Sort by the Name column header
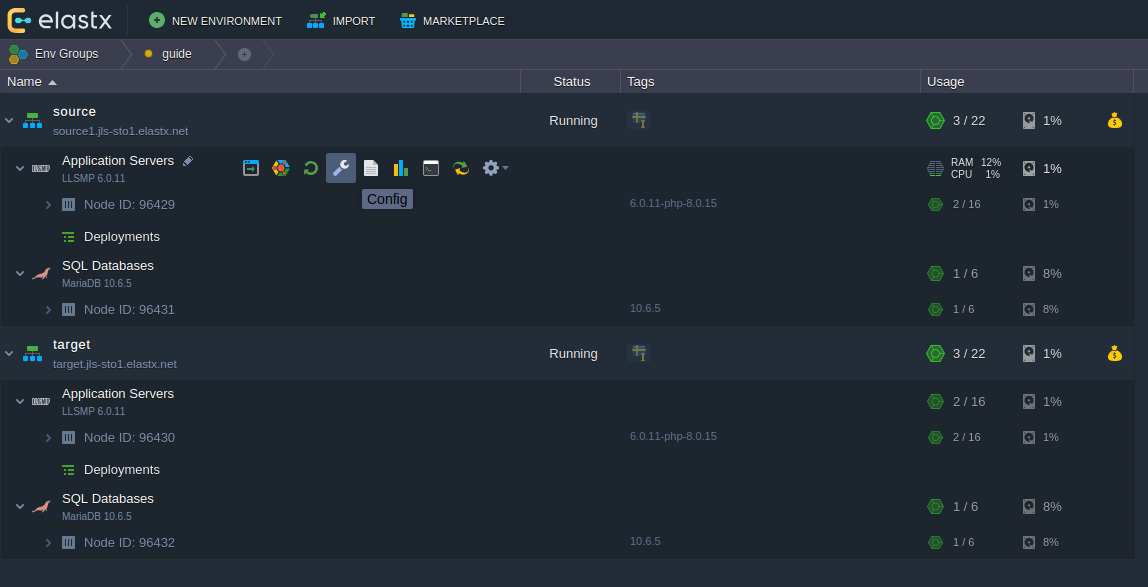The height and width of the screenshot is (587, 1148). tap(25, 82)
